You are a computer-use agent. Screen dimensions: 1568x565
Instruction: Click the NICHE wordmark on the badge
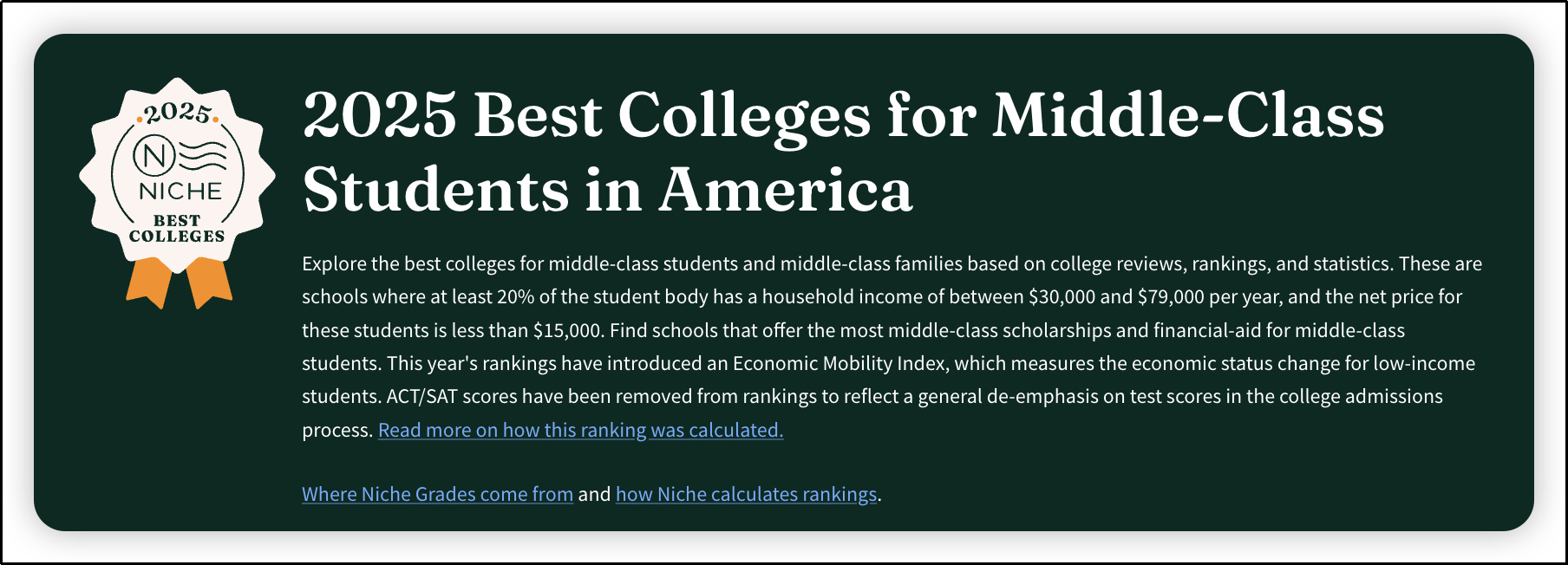tap(180, 191)
